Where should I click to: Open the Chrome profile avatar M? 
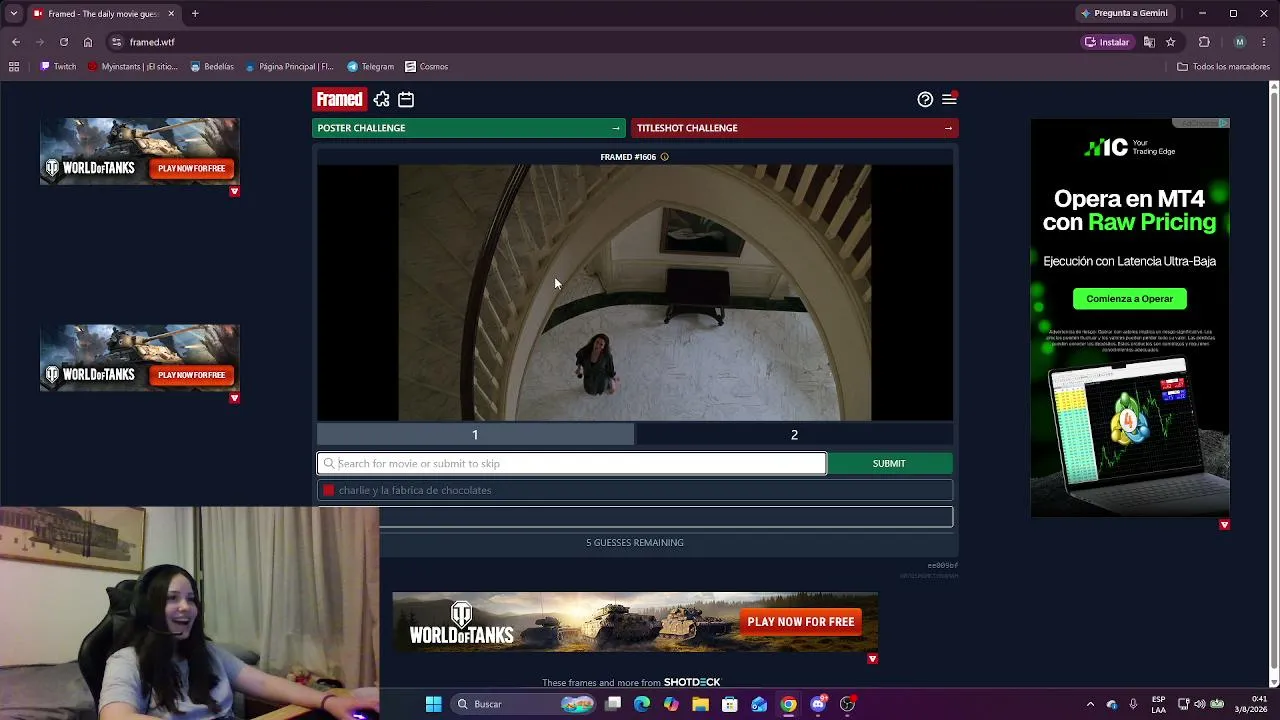tap(1240, 42)
